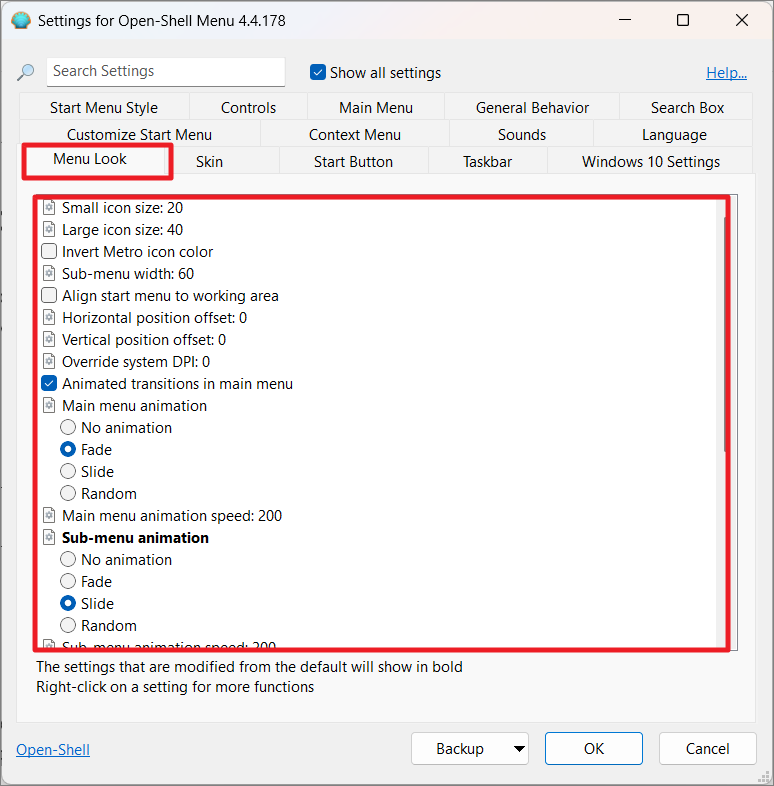Select Main menu animation speed: 200 setting
Image resolution: width=774 pixels, height=786 pixels.
(x=172, y=516)
